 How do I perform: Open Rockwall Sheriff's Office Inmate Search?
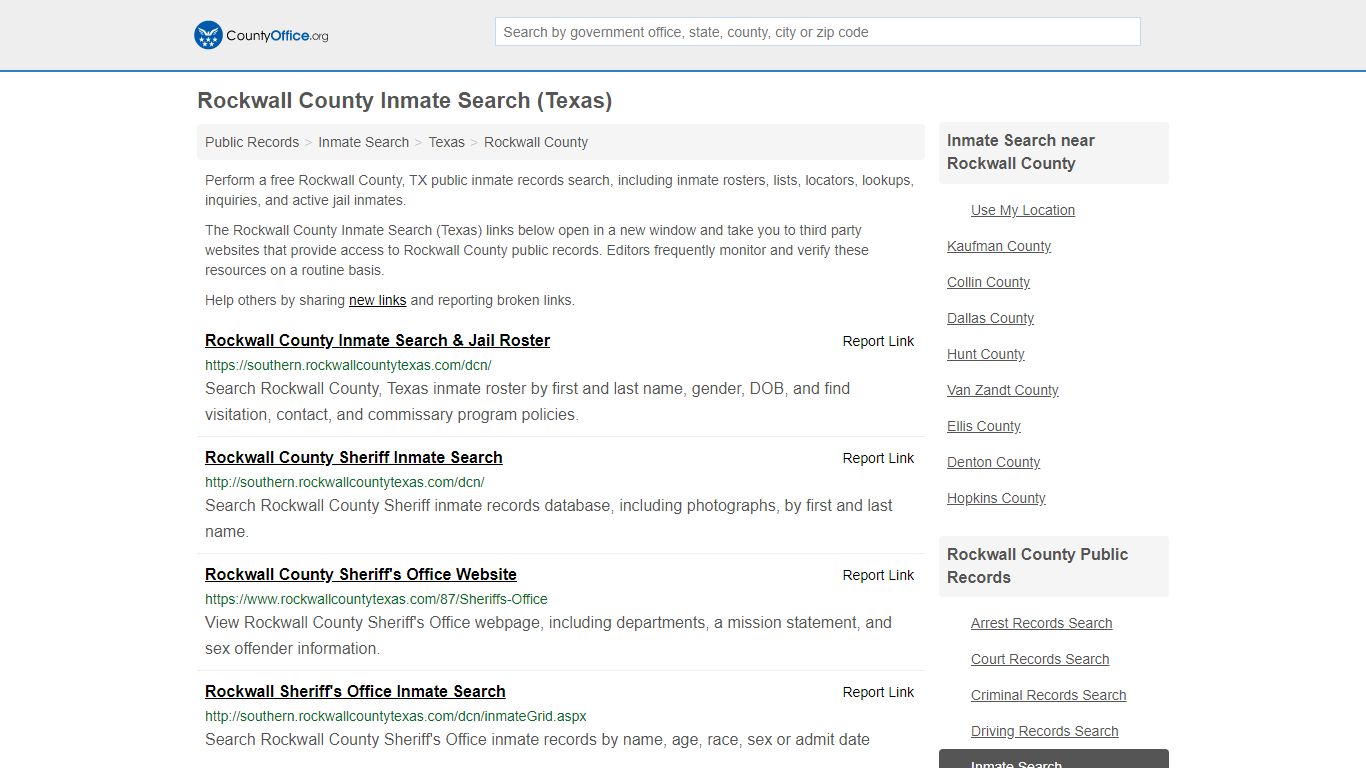355,691
